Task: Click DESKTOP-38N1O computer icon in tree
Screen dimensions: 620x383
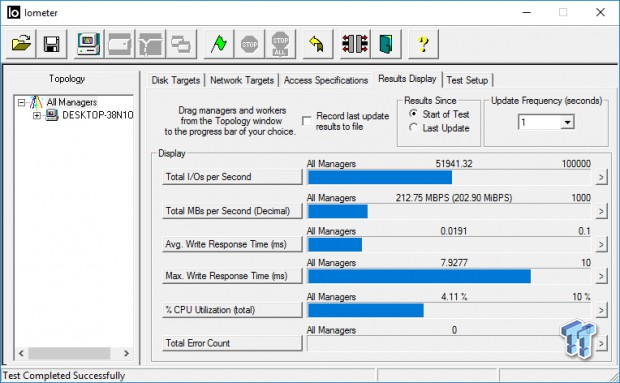Action: (52, 115)
